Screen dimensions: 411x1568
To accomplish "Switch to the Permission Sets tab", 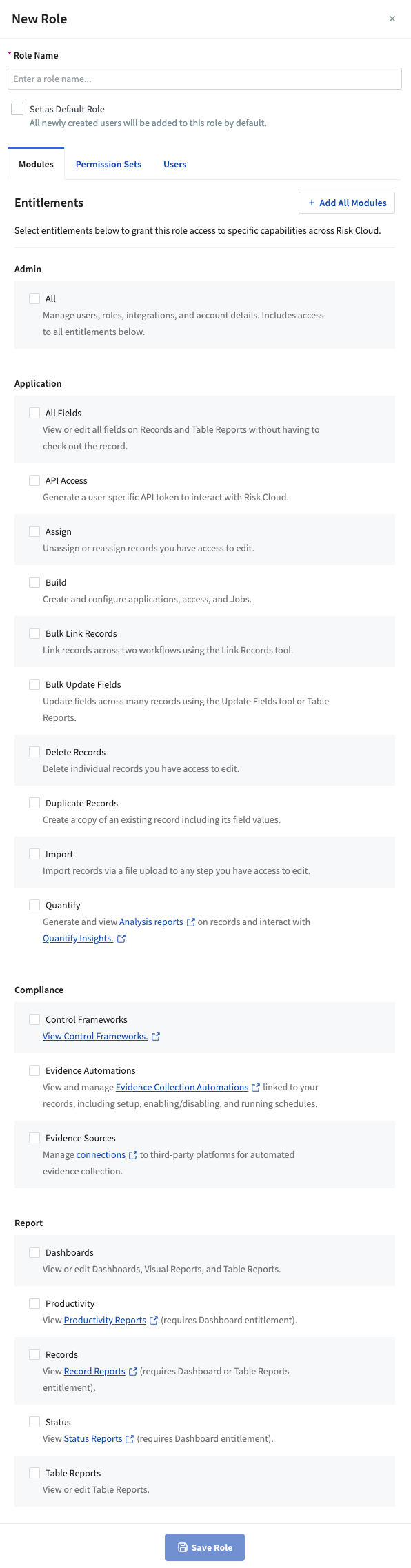I will tap(108, 165).
